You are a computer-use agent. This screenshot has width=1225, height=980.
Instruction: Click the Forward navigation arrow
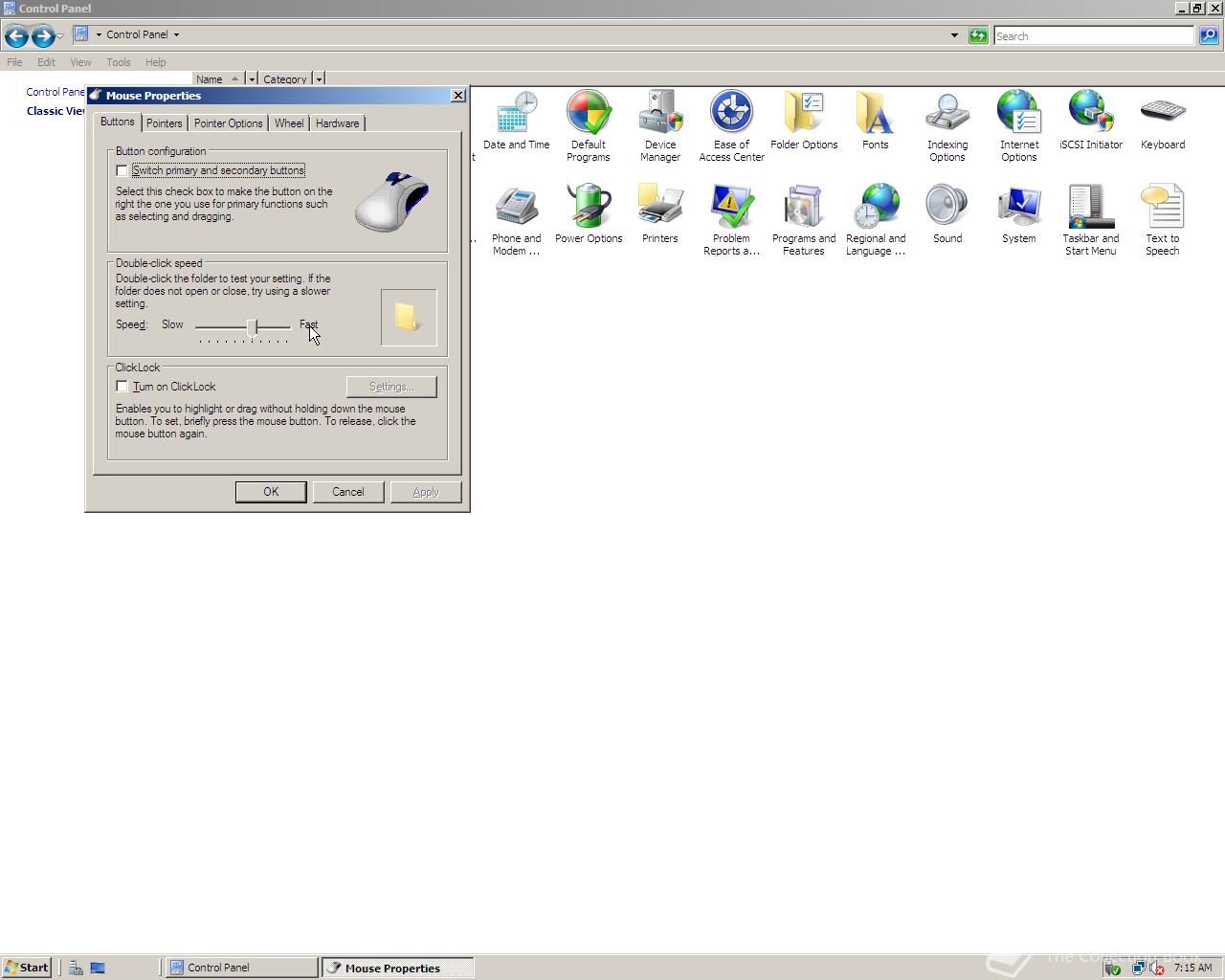(43, 36)
